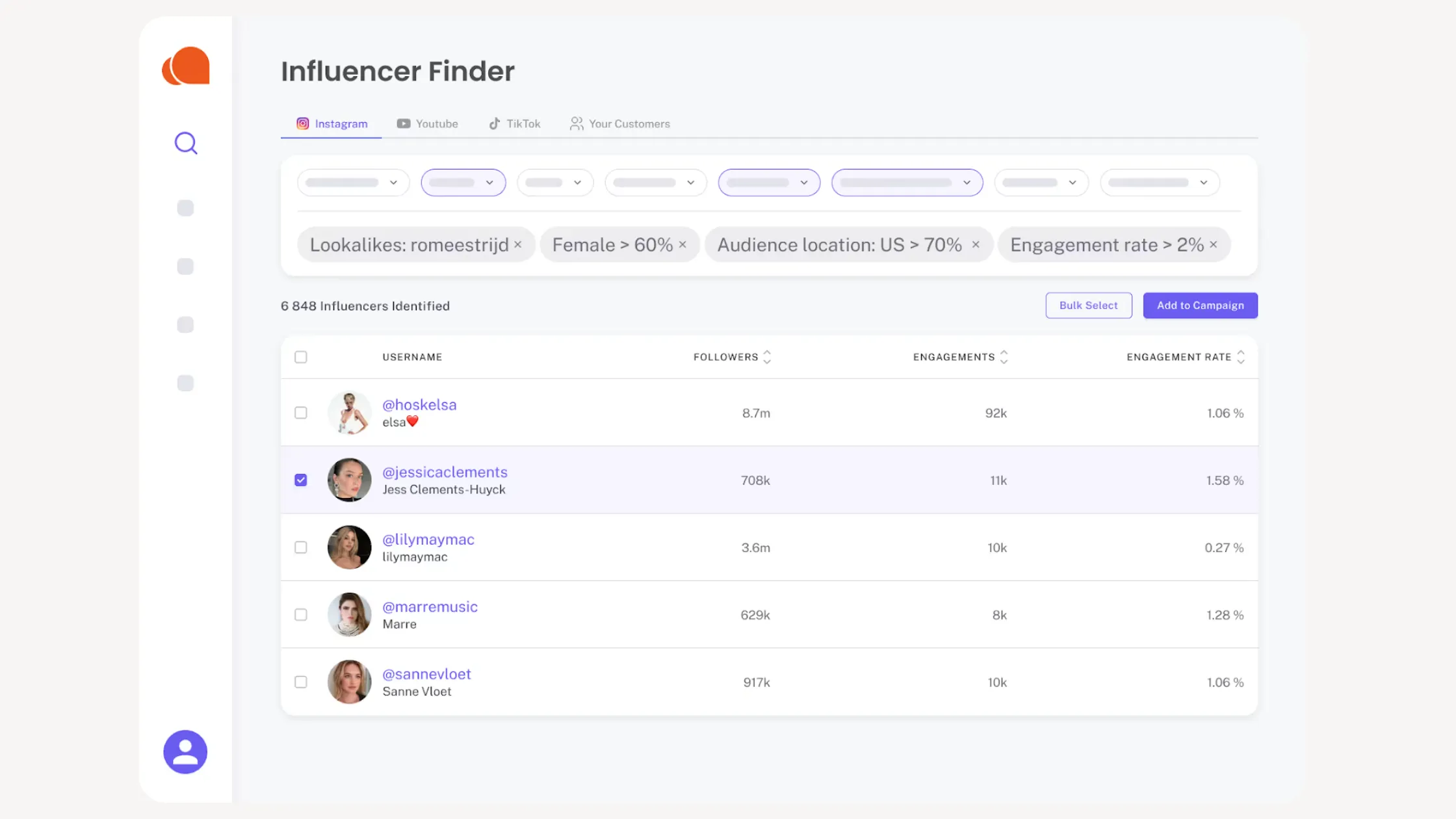Sort by Engagements column arrows
The height and width of the screenshot is (819, 1456).
point(1004,357)
